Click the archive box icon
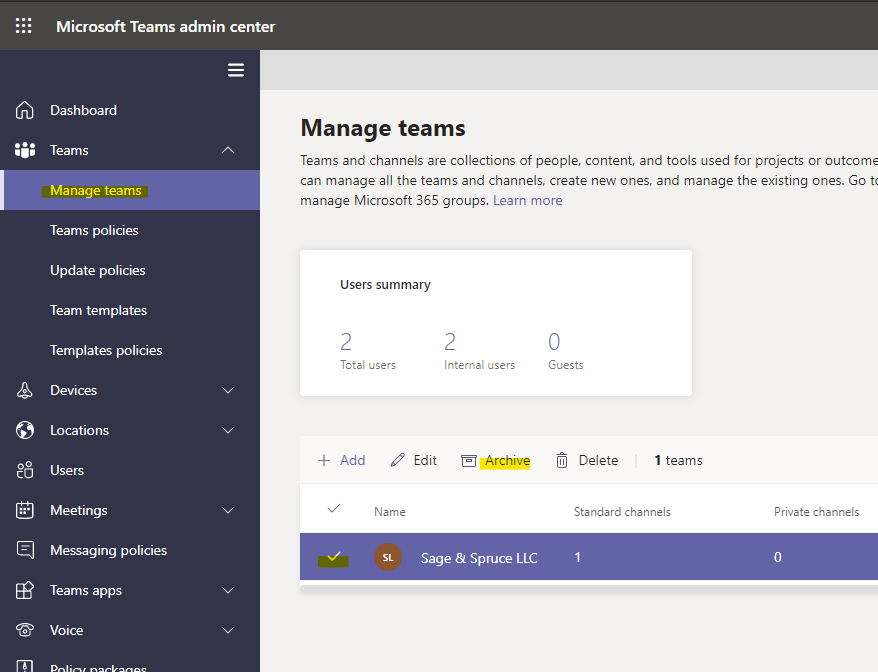Screen dimensions: 878x672 [469, 461]
